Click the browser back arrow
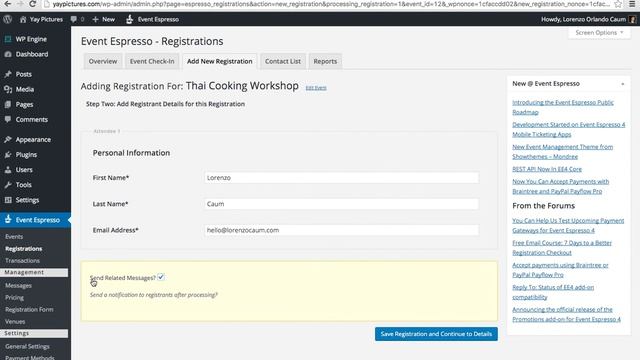 7,4
